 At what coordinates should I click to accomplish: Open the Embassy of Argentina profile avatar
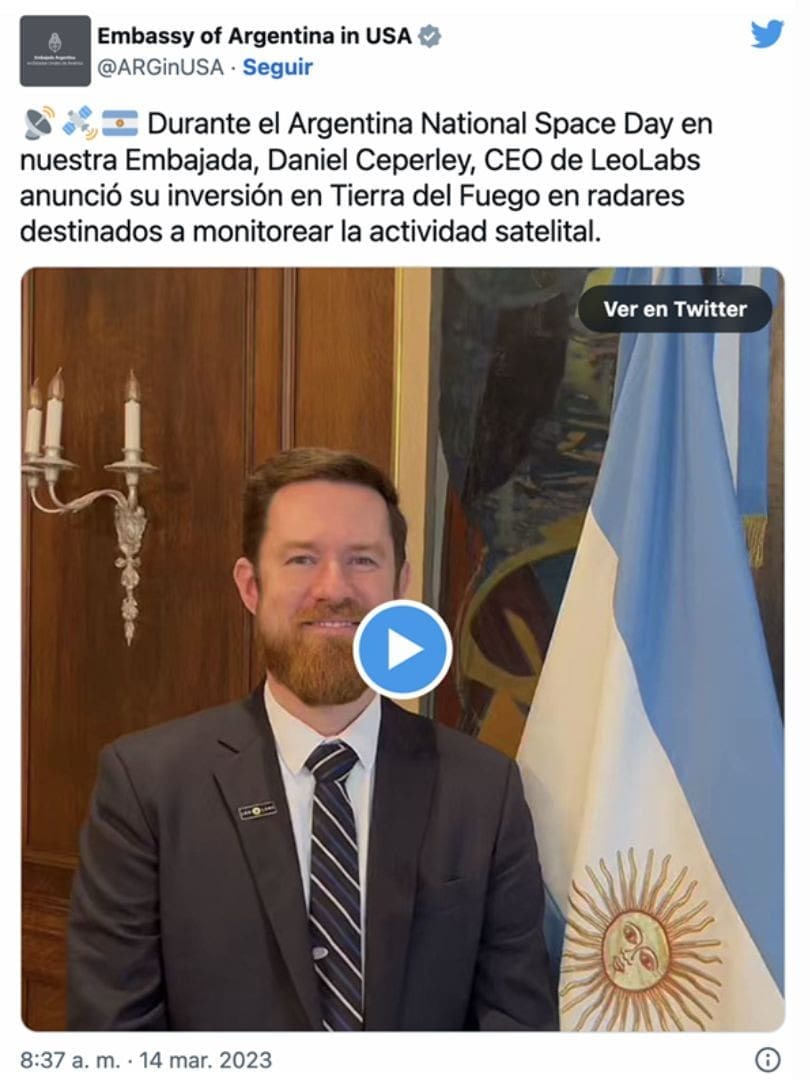55,50
